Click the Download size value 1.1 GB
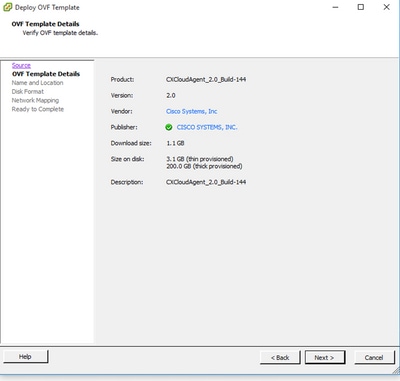Screen dimensions: 400x381 pos(175,143)
